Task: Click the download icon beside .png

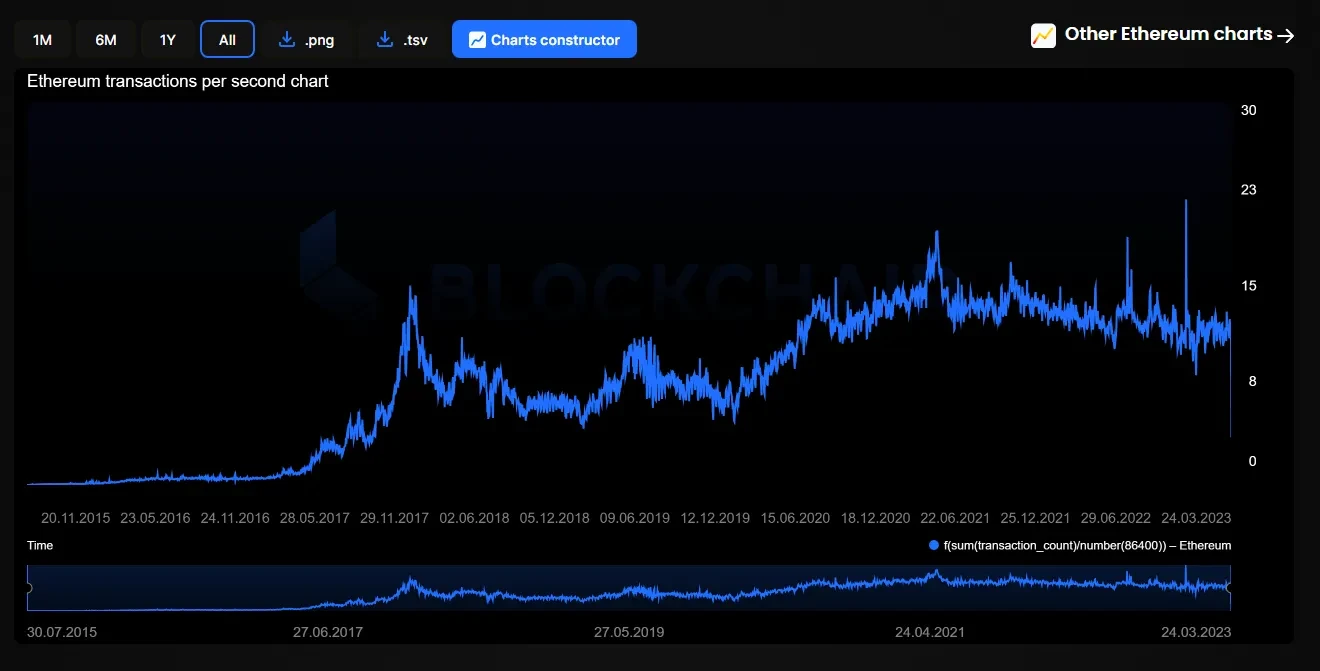Action: click(x=287, y=40)
